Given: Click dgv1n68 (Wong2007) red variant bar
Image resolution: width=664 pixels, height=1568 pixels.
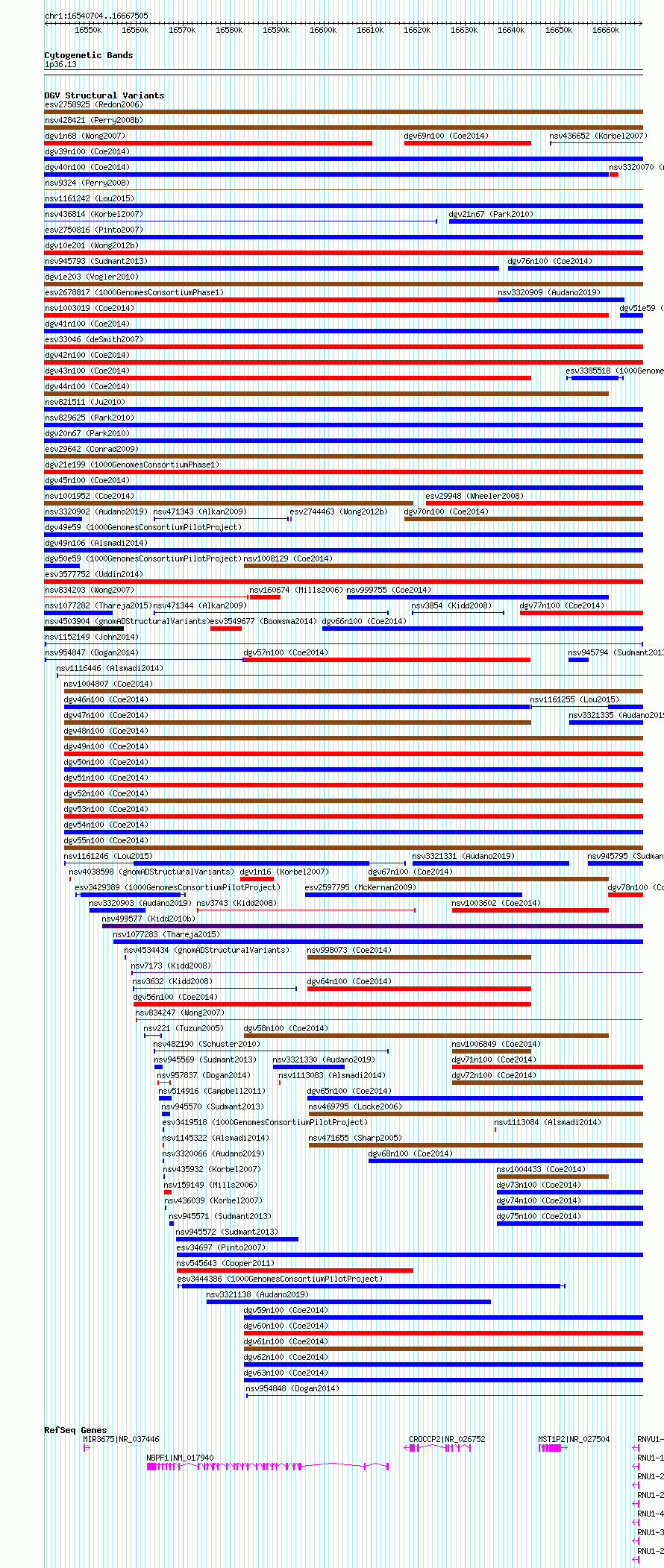Looking at the screenshot, I should 208,143.
